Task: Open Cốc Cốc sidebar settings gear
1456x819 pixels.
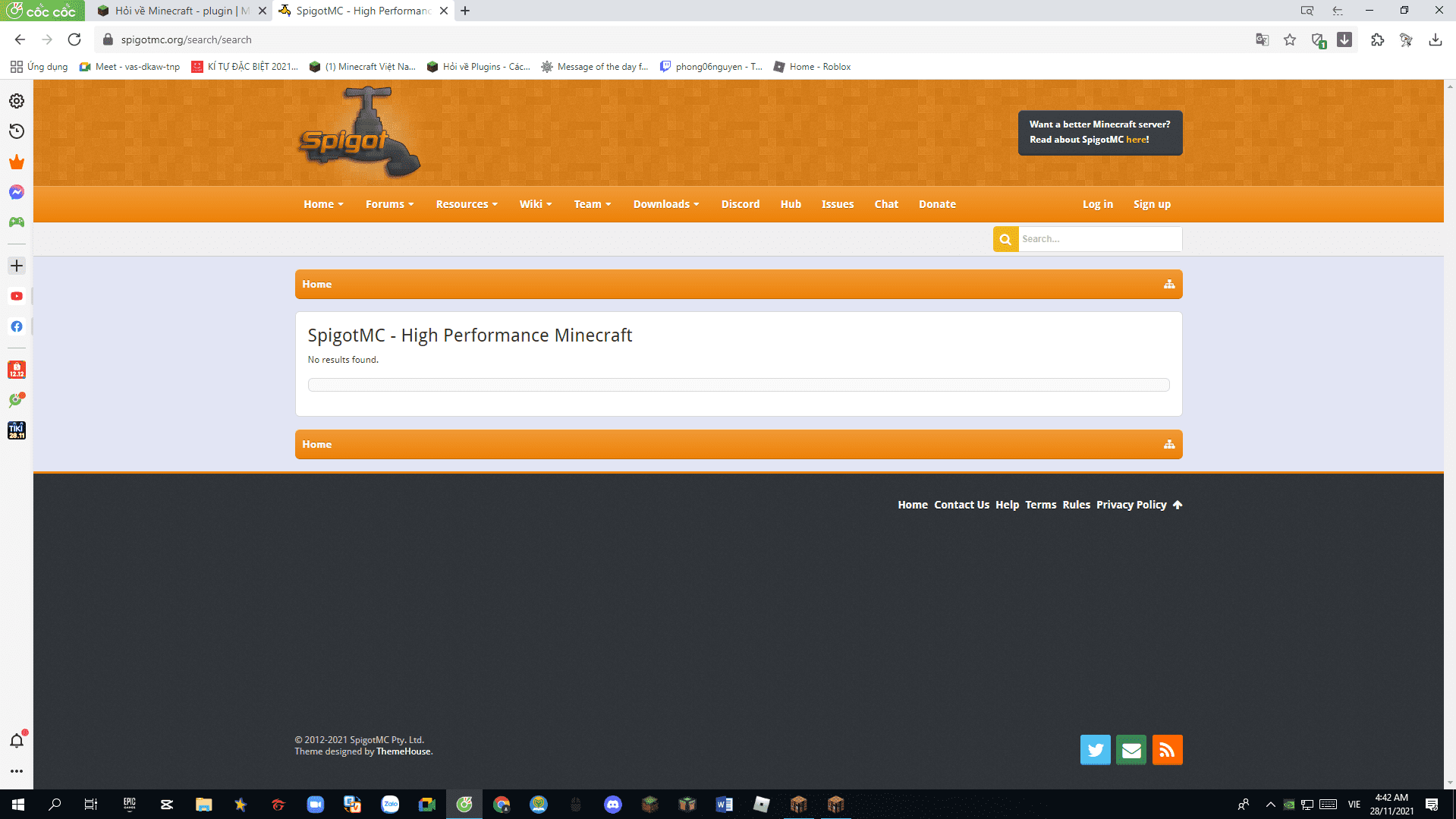Action: point(17,101)
